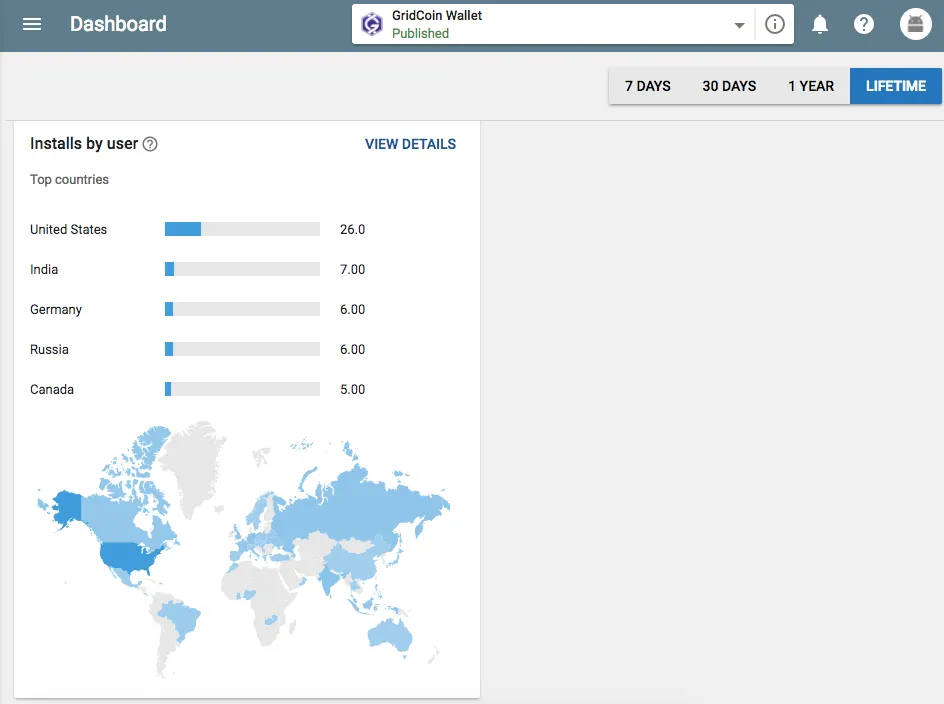Click Australia on the world map
The image size is (944, 704).
pyautogui.click(x=390, y=634)
